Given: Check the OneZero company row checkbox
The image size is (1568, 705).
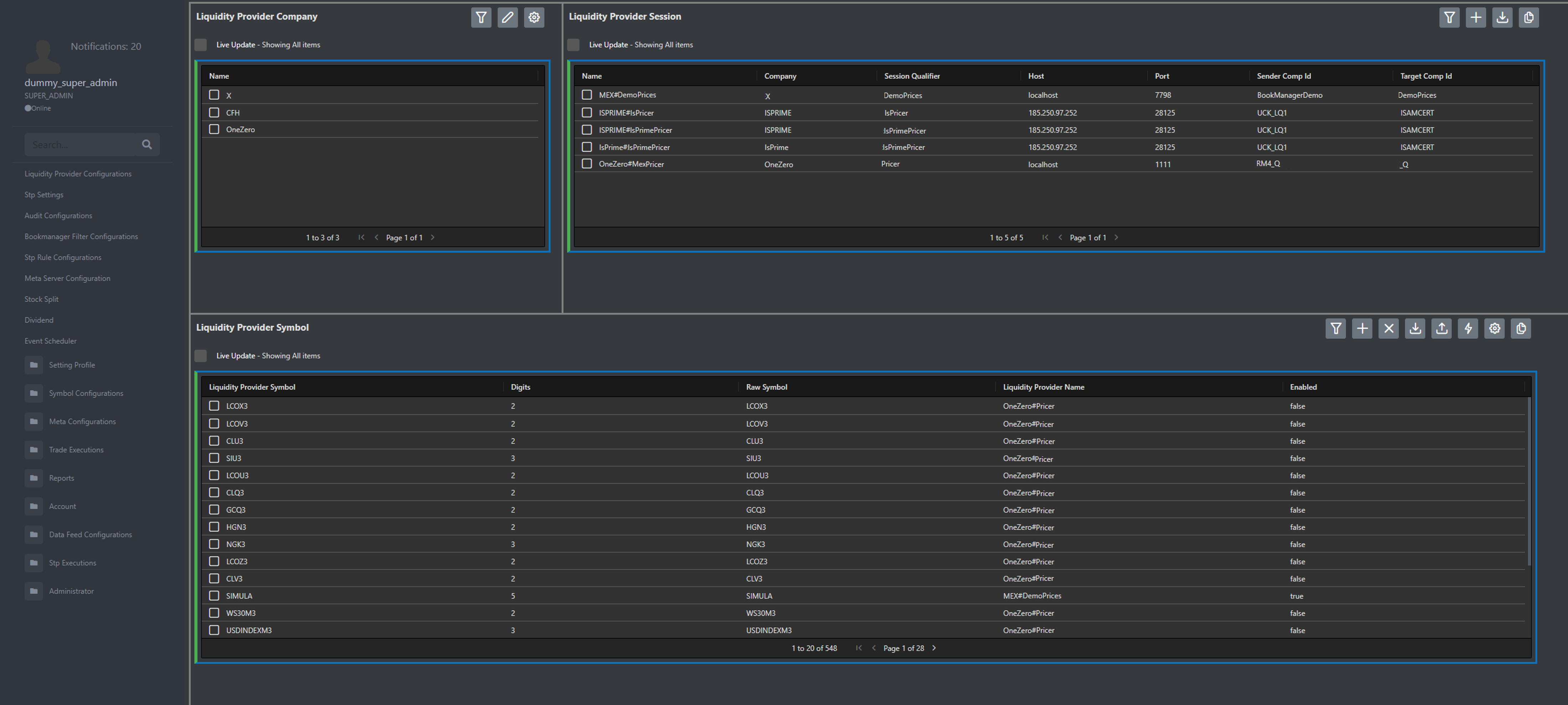Looking at the screenshot, I should coord(214,129).
